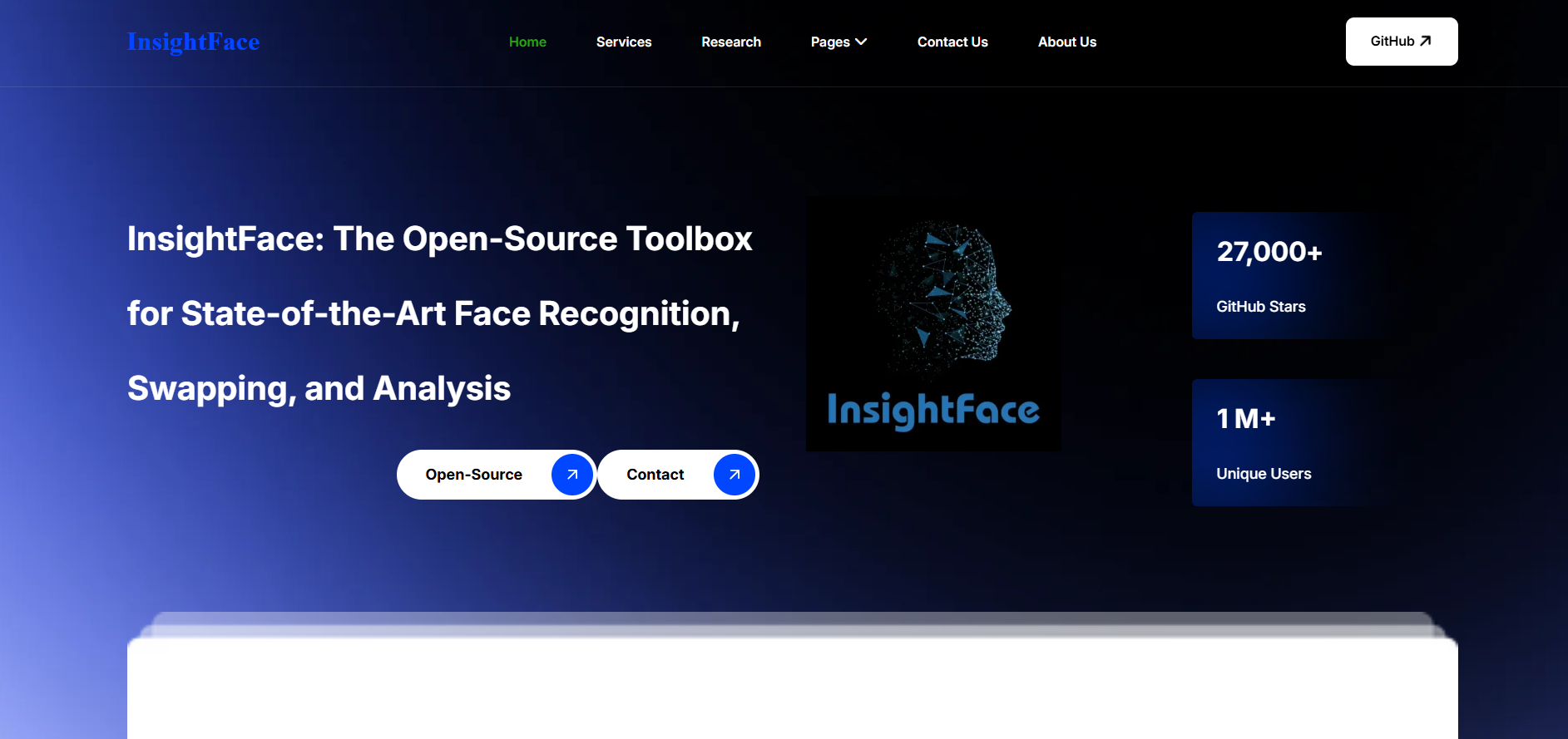Click the InsightFace head logo image

[x=933, y=324]
